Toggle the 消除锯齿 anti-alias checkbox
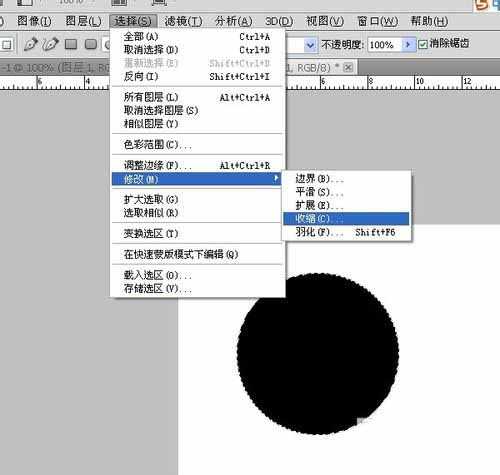 (423, 44)
